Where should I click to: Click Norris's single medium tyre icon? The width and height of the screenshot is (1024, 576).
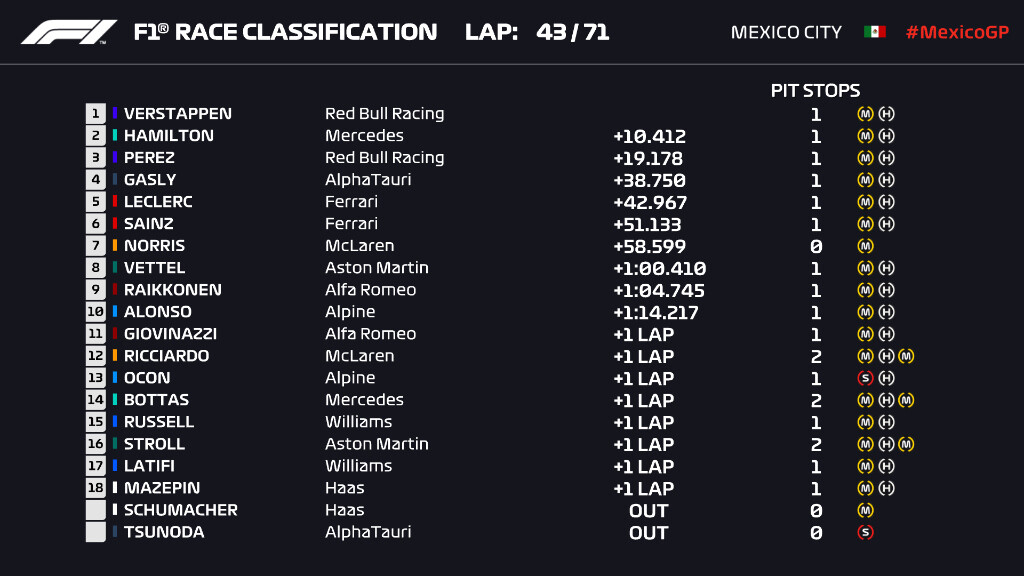[x=865, y=246]
